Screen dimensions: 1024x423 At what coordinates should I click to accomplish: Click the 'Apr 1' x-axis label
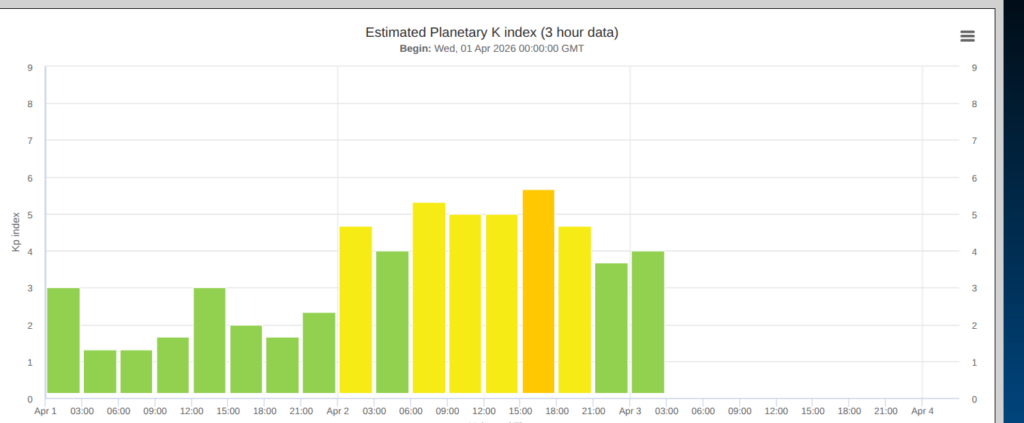pos(46,410)
